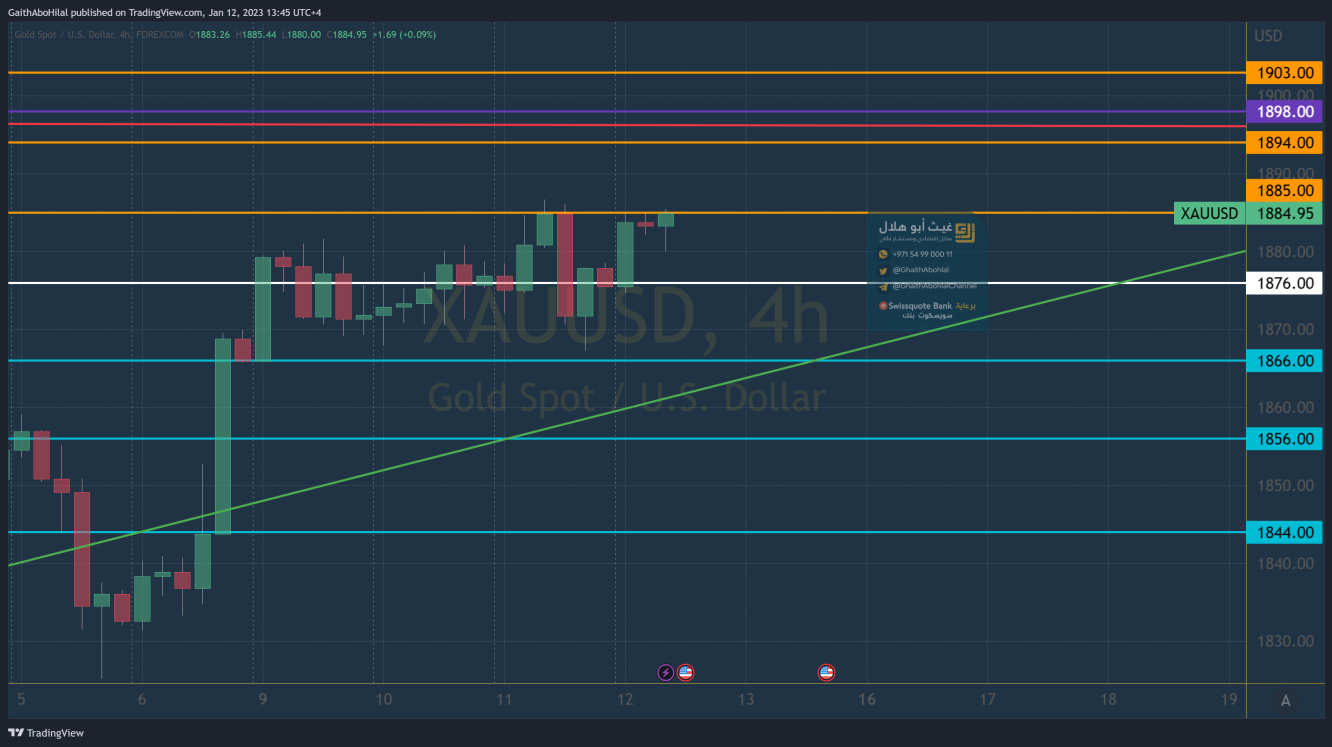Open the USD currency selector on price axis
The image size is (1332, 747).
[x=1268, y=36]
